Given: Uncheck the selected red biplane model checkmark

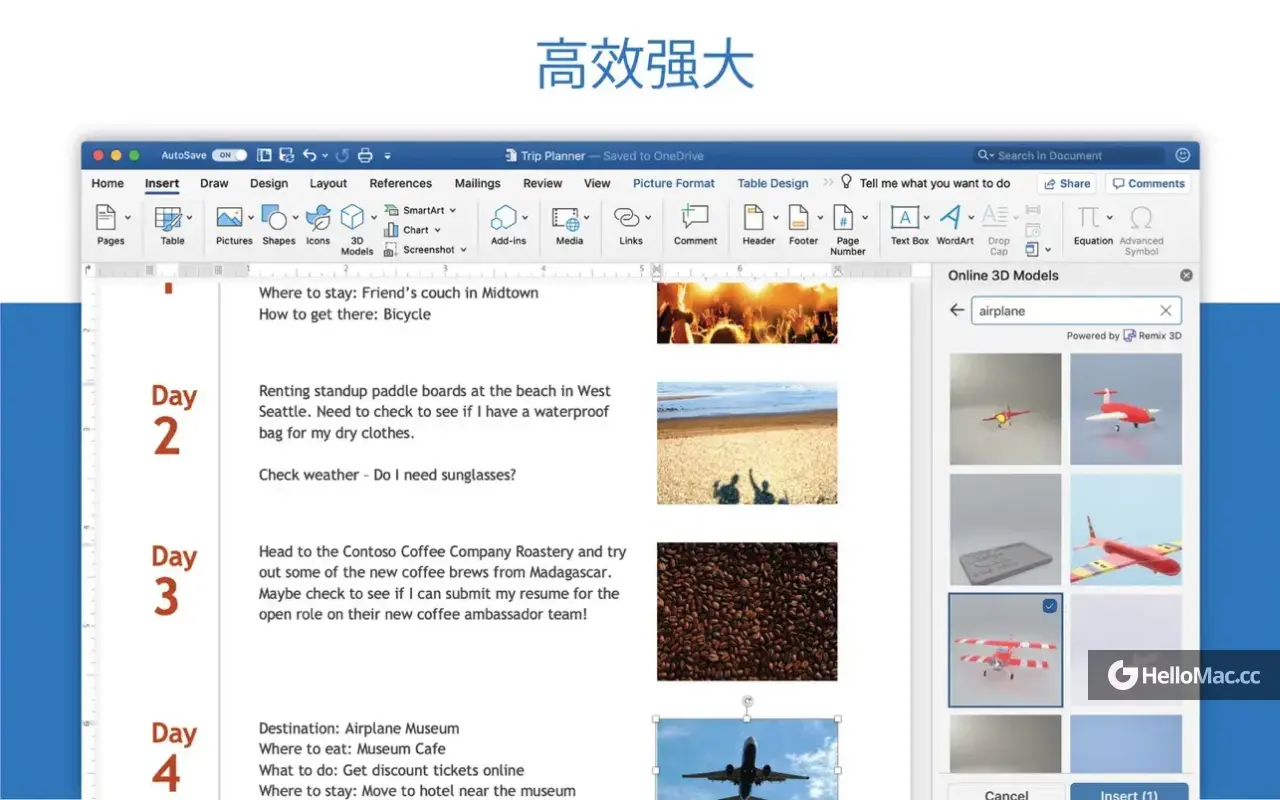Looking at the screenshot, I should click(x=1049, y=606).
